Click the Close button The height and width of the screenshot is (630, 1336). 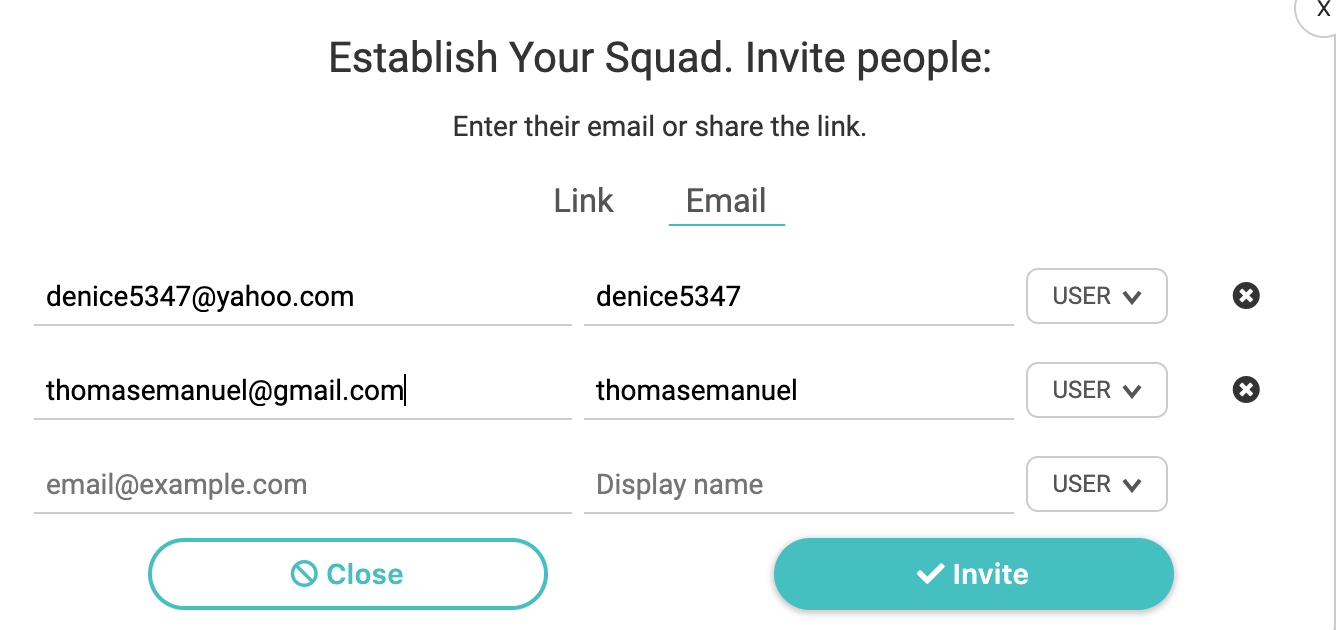pyautogui.click(x=348, y=574)
